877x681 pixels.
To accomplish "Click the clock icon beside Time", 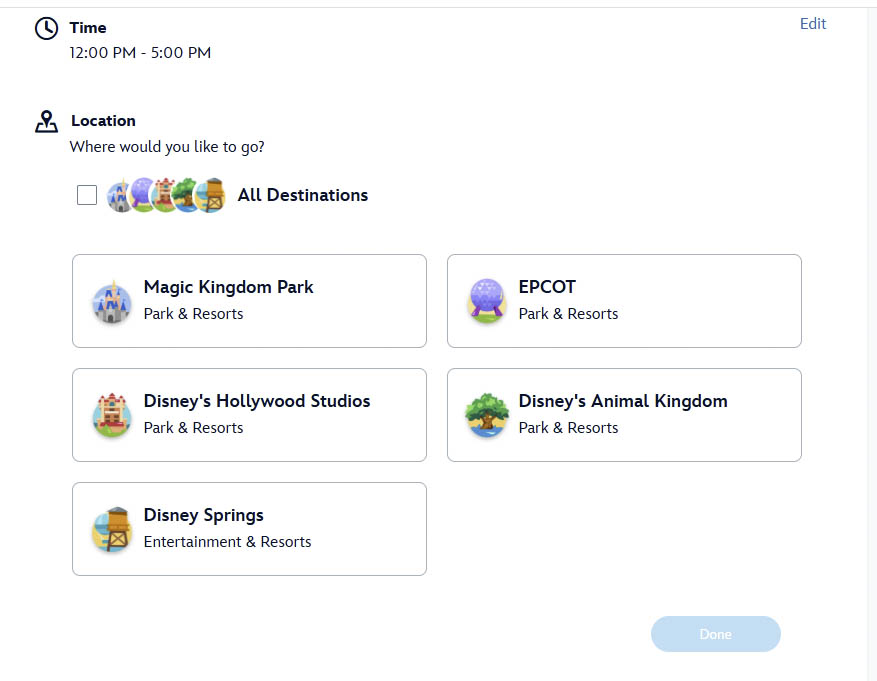I will click(x=46, y=28).
